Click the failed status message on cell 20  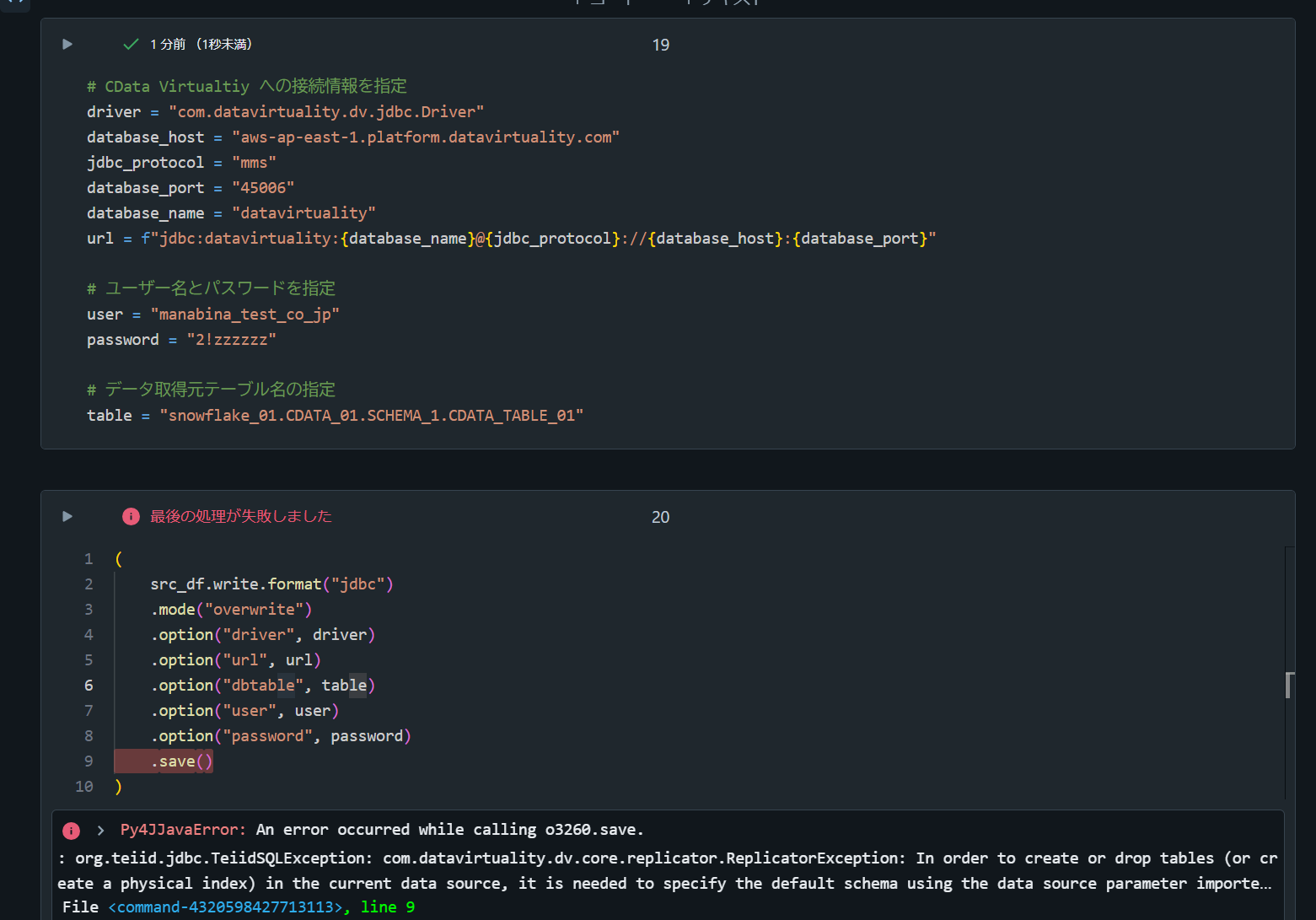click(241, 516)
